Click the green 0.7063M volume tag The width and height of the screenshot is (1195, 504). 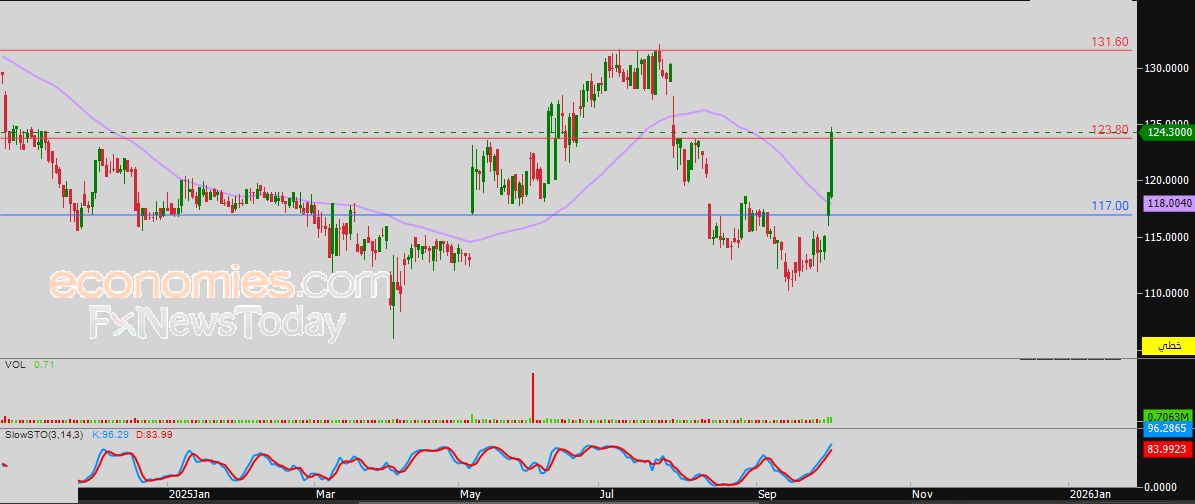tap(1167, 415)
